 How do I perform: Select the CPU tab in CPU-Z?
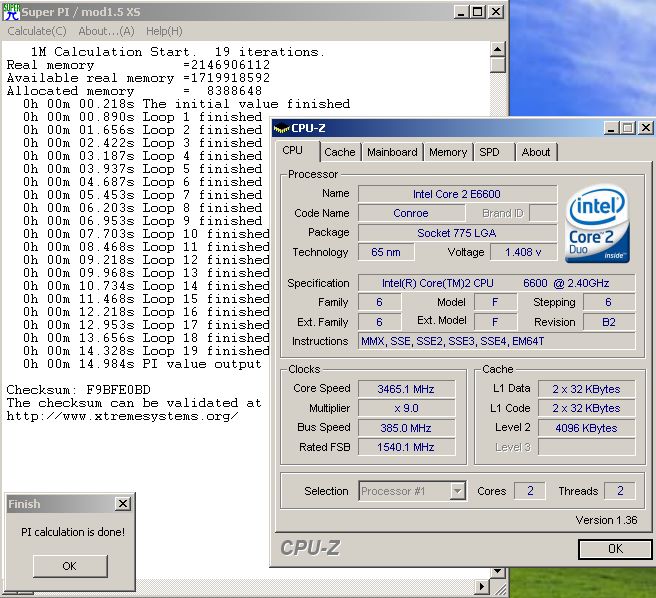point(297,151)
